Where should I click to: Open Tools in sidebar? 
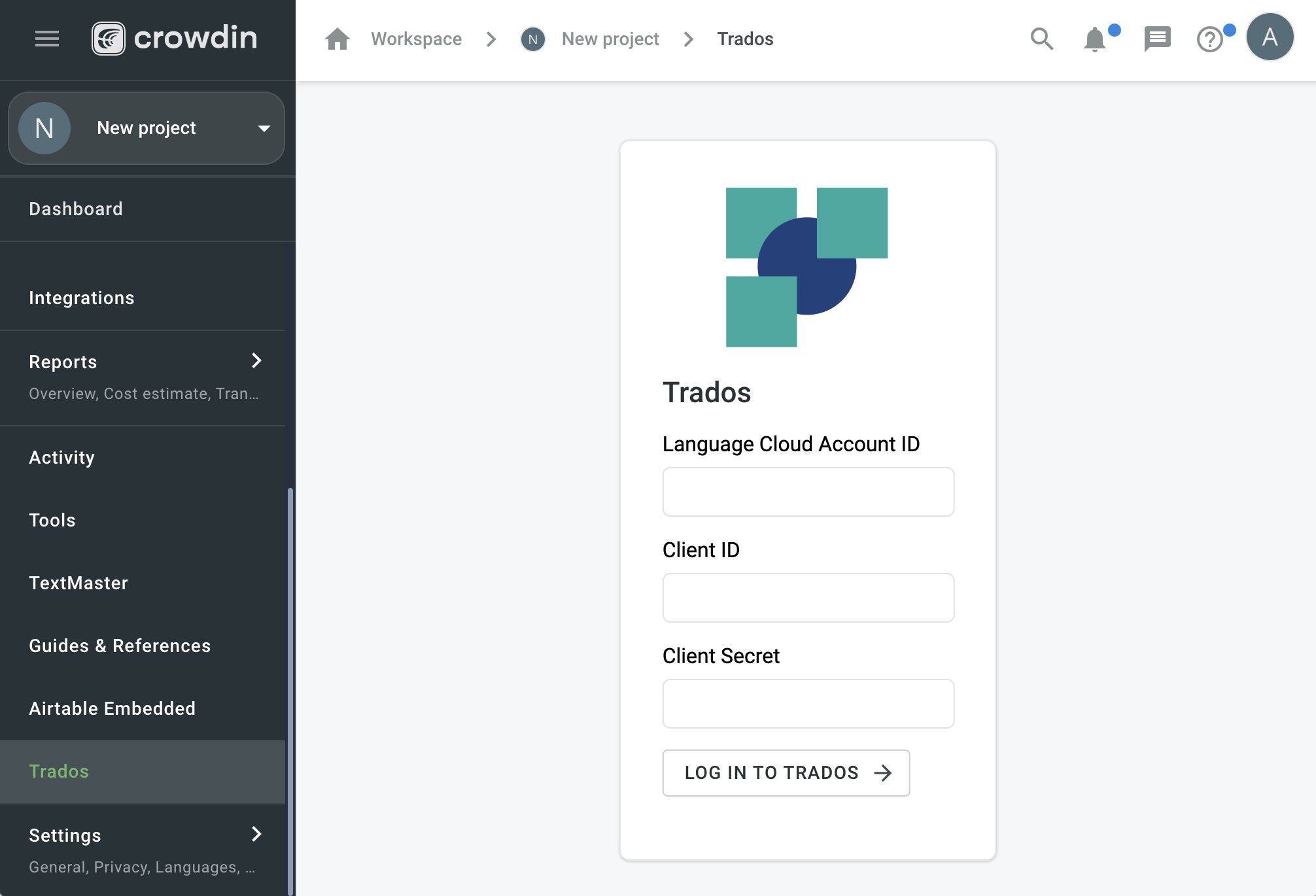click(143, 521)
